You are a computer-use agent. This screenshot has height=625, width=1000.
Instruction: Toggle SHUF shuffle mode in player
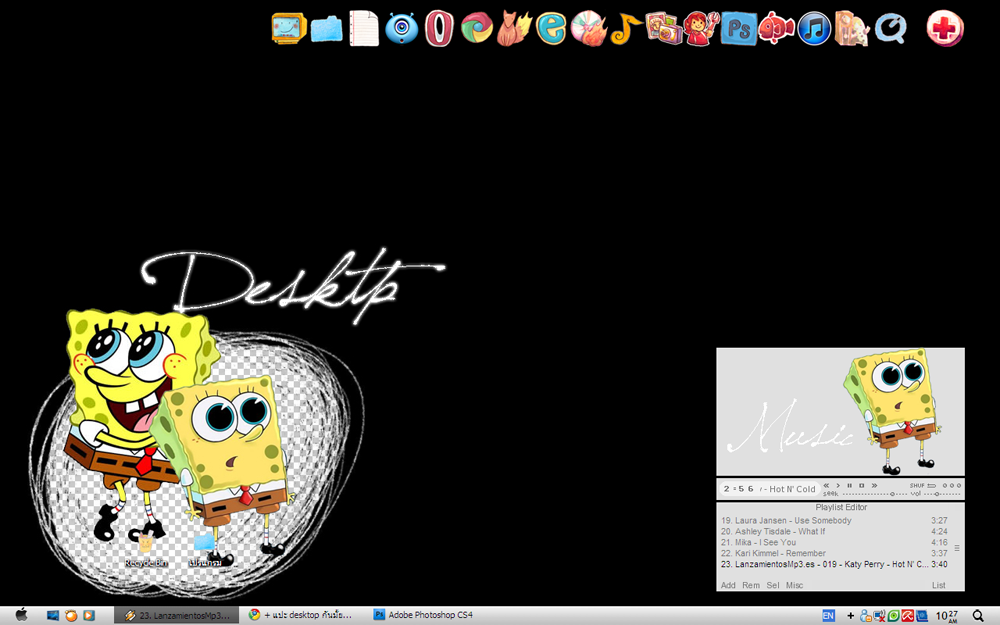click(x=917, y=485)
